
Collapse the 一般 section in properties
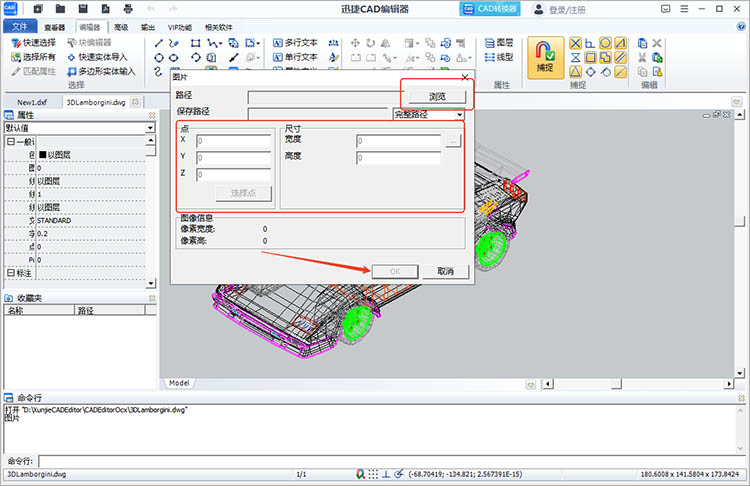coord(10,142)
